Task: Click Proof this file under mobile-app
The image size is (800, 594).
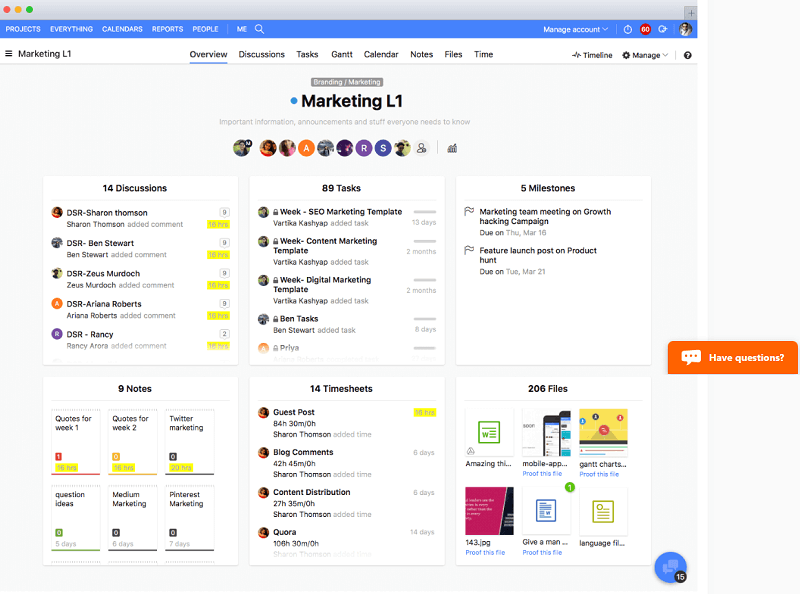Action: [x=542, y=474]
